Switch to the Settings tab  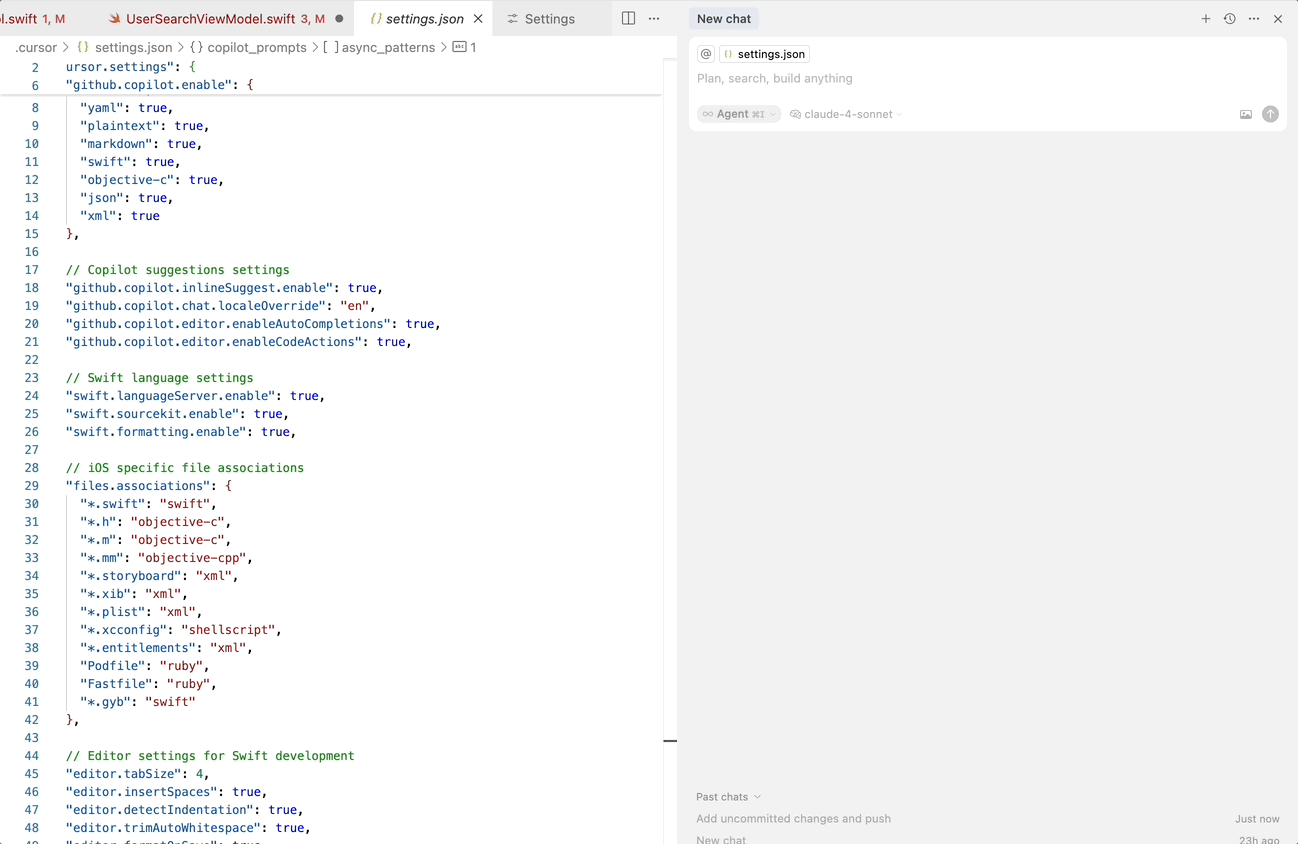(x=550, y=19)
